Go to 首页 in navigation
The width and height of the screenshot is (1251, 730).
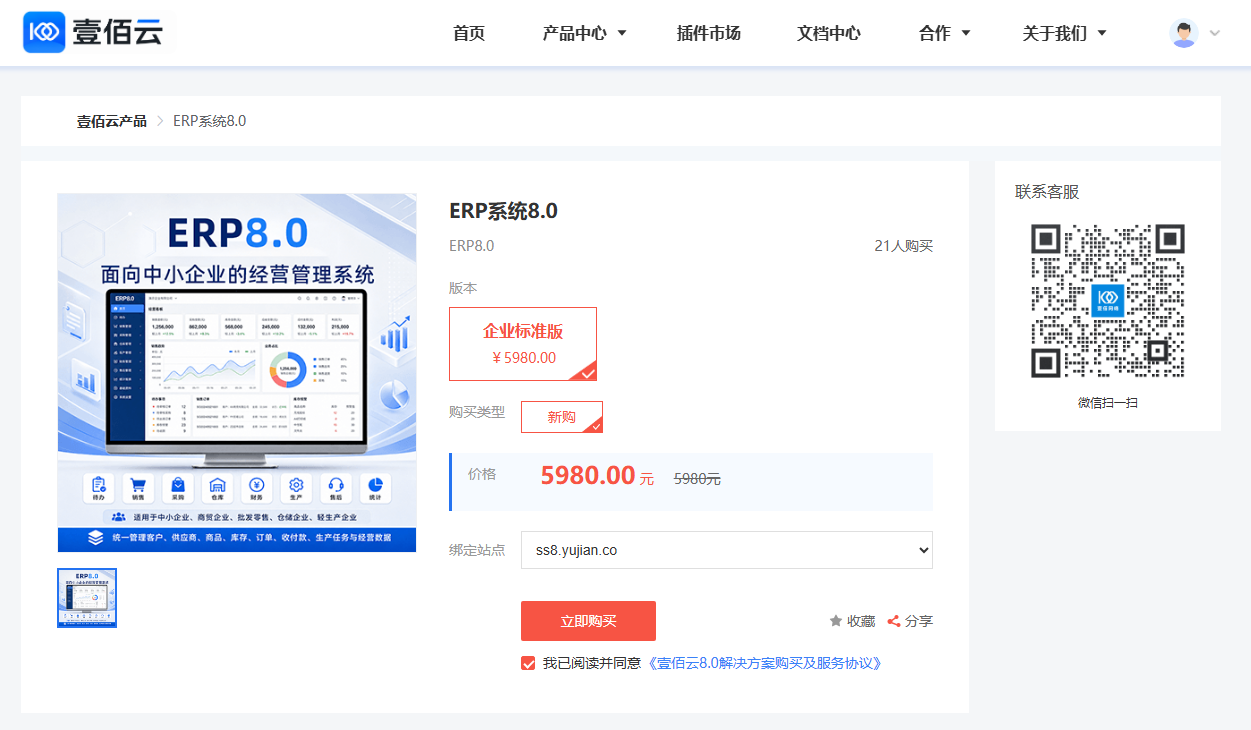click(469, 33)
